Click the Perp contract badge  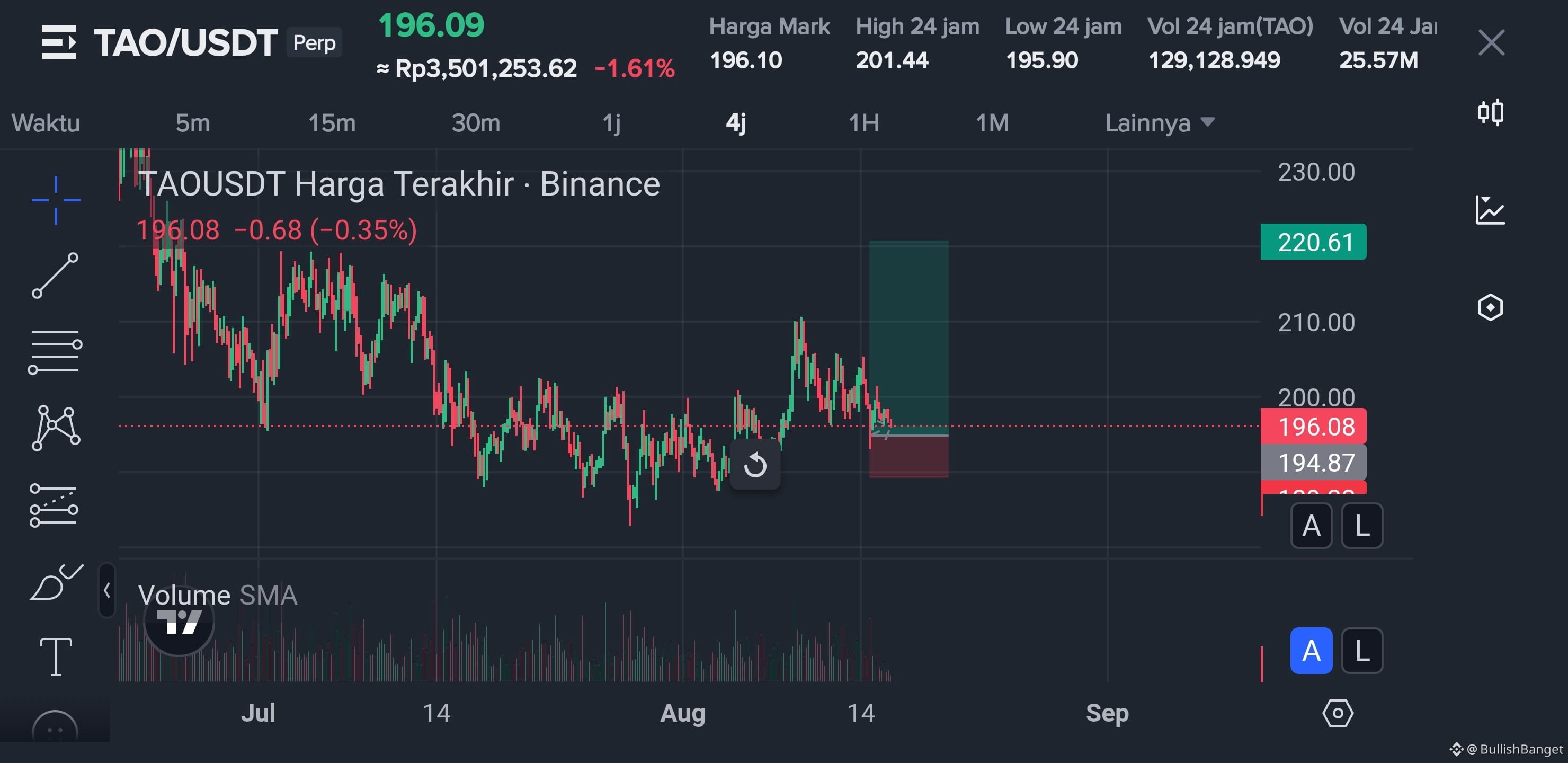coord(314,42)
